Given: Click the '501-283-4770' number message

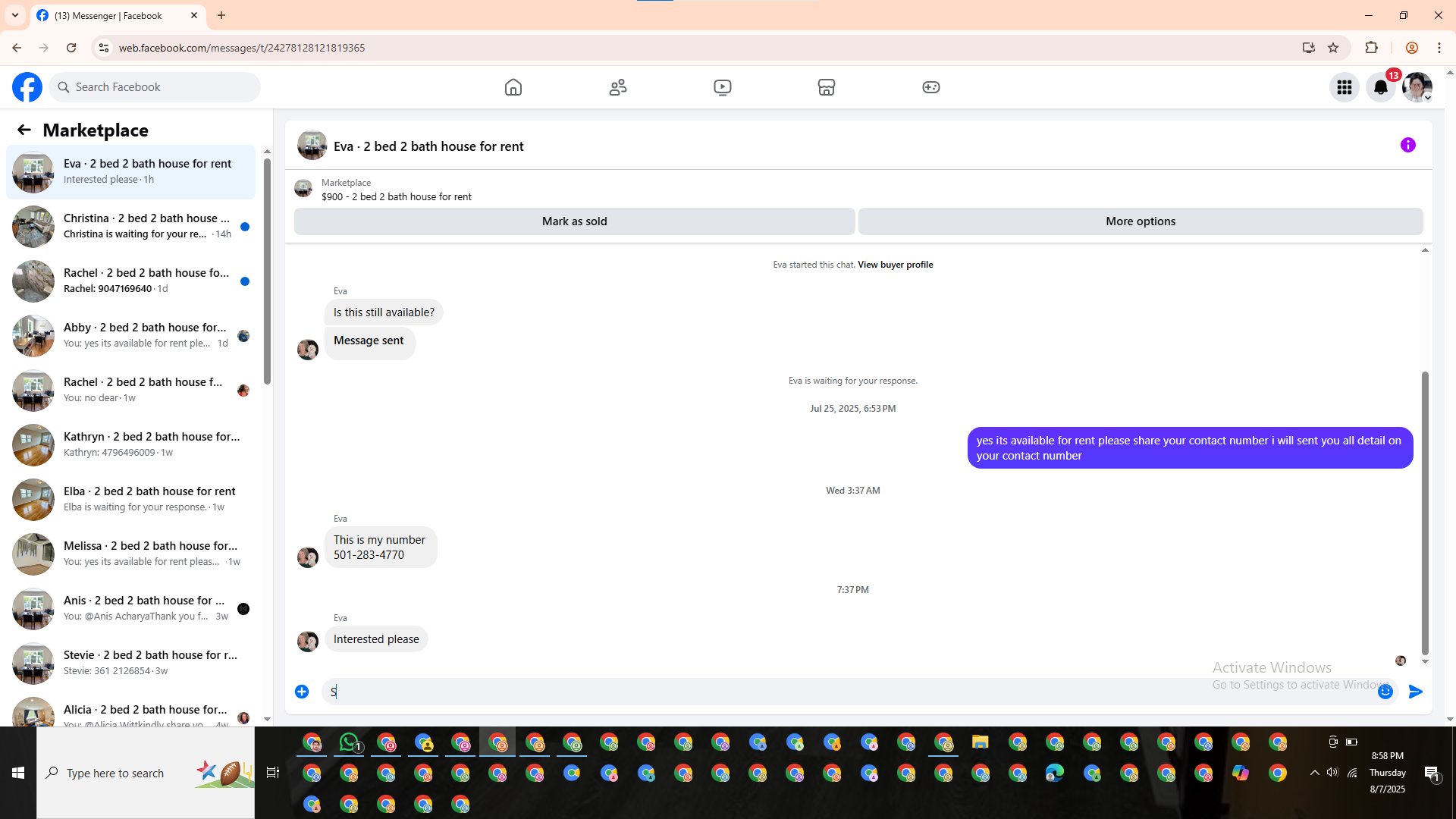Looking at the screenshot, I should (x=380, y=548).
